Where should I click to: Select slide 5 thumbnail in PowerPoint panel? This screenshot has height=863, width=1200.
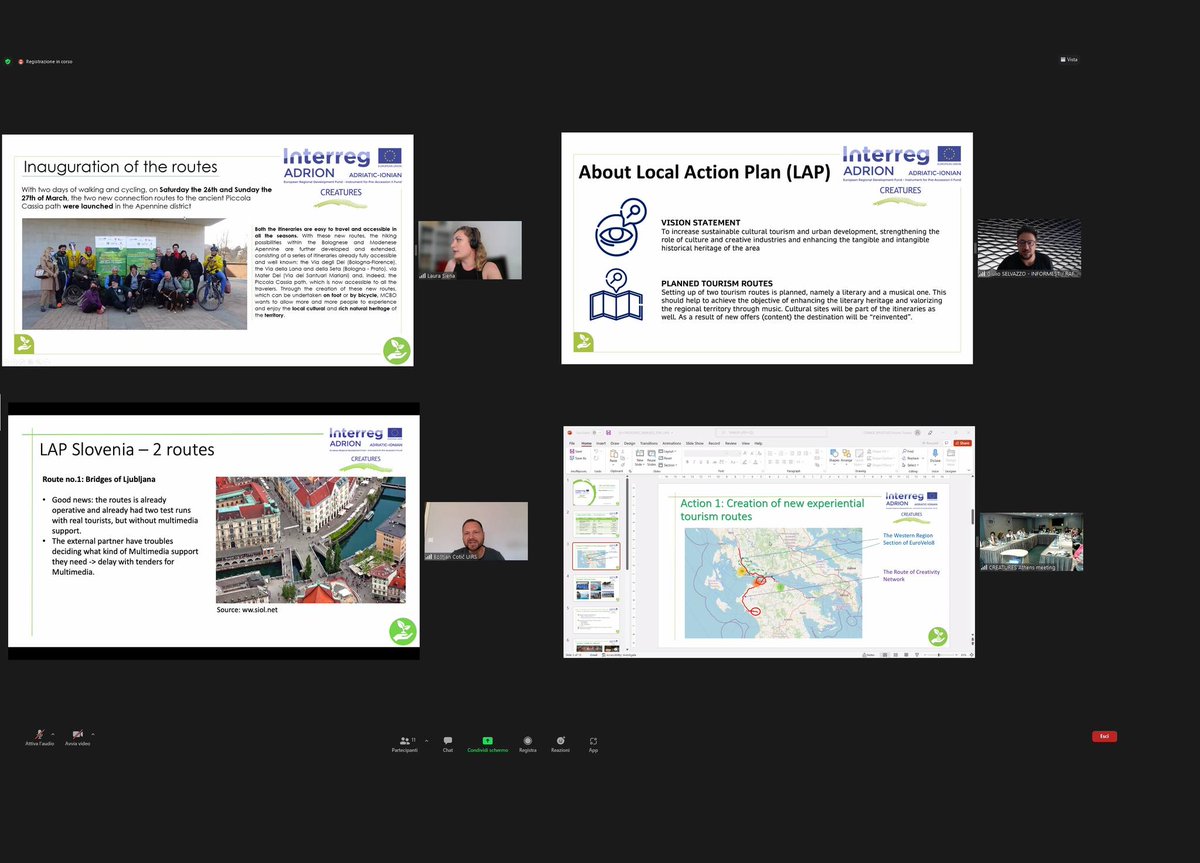[596, 620]
